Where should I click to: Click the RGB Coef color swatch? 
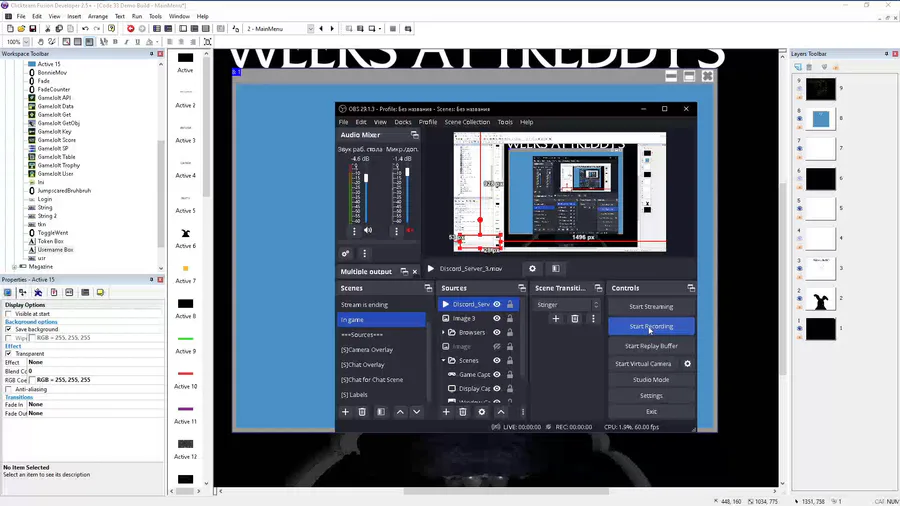(x=32, y=380)
